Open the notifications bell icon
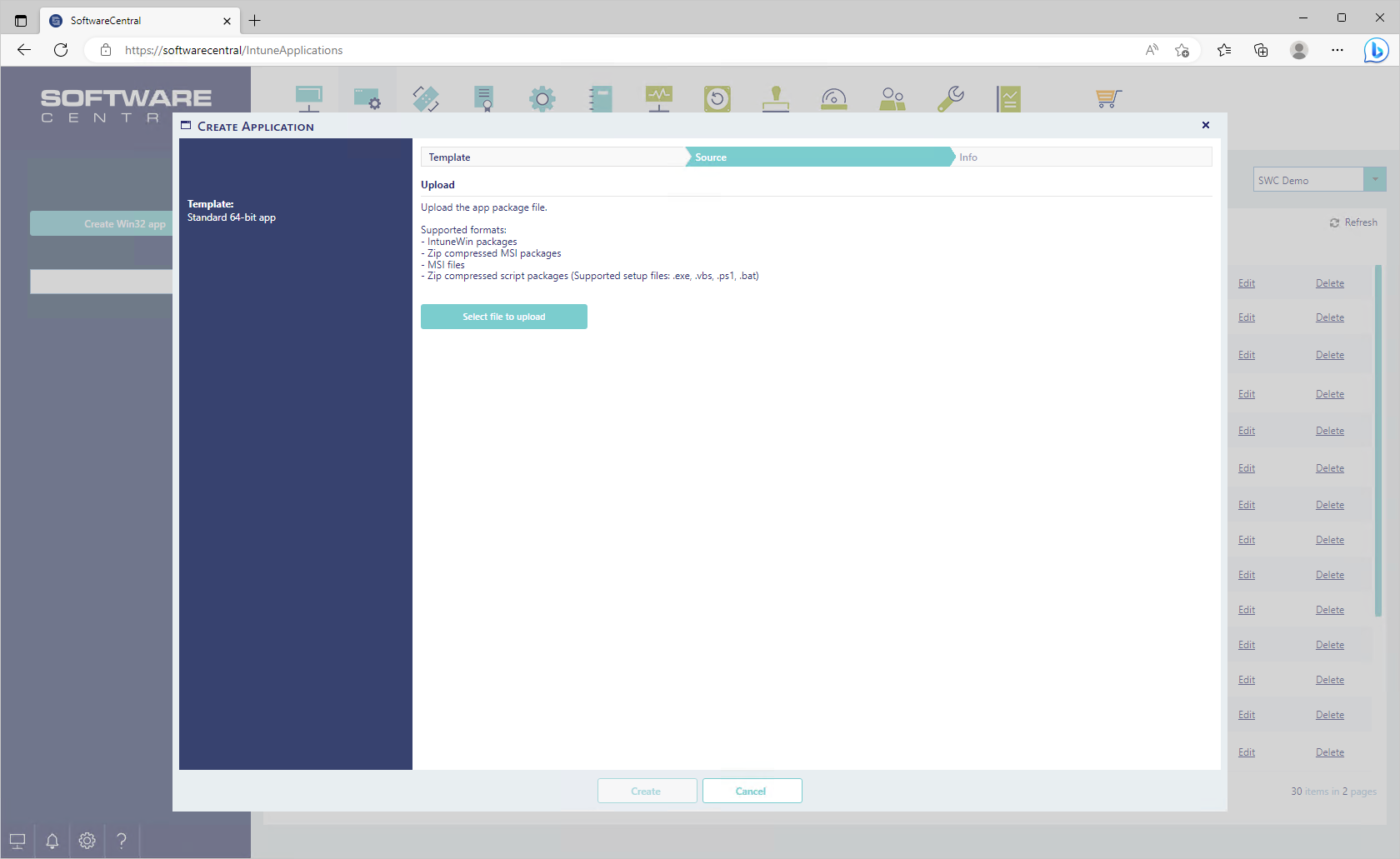Viewport: 1400px width, 859px height. coord(52,841)
